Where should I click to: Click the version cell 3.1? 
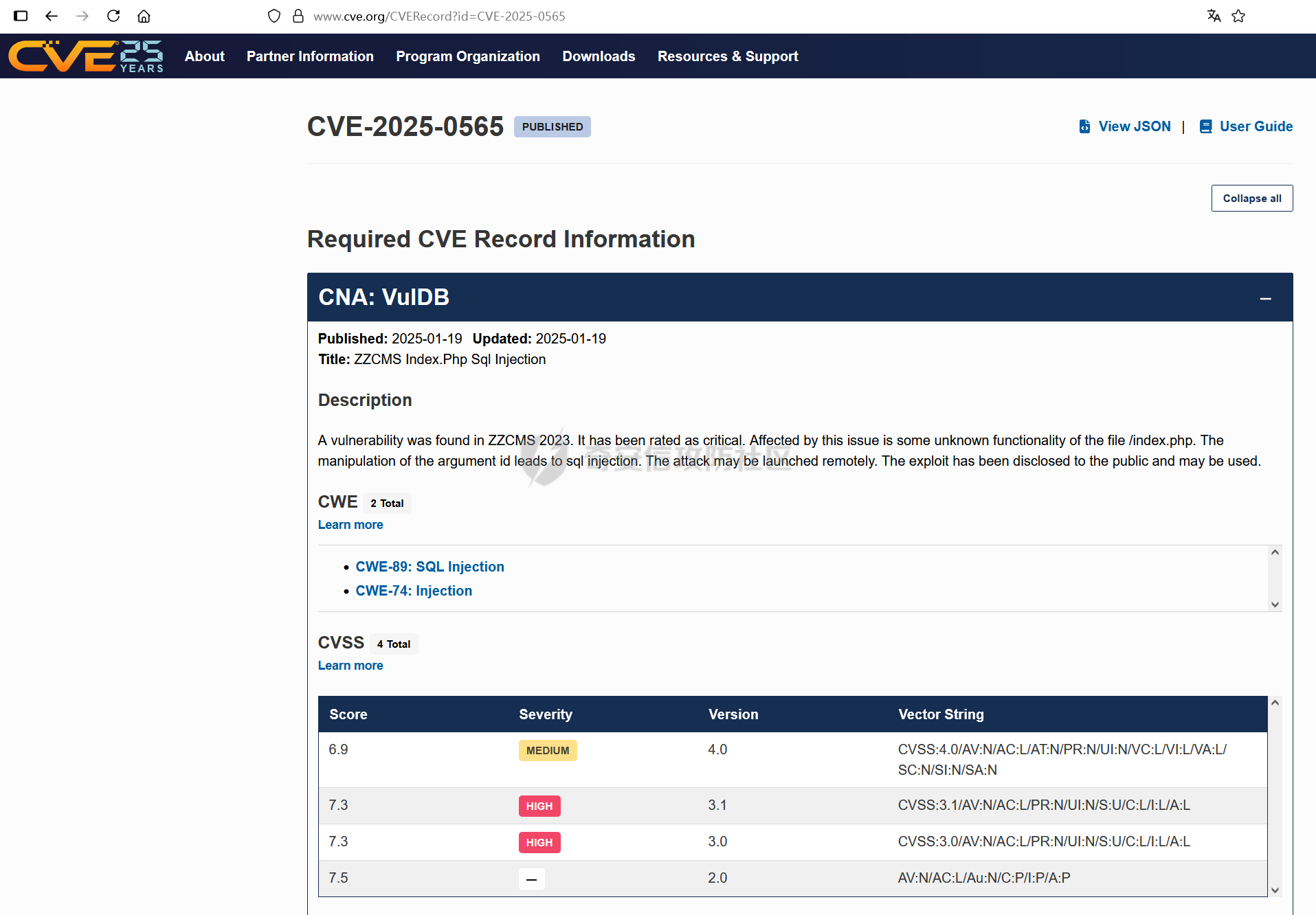[x=717, y=805]
